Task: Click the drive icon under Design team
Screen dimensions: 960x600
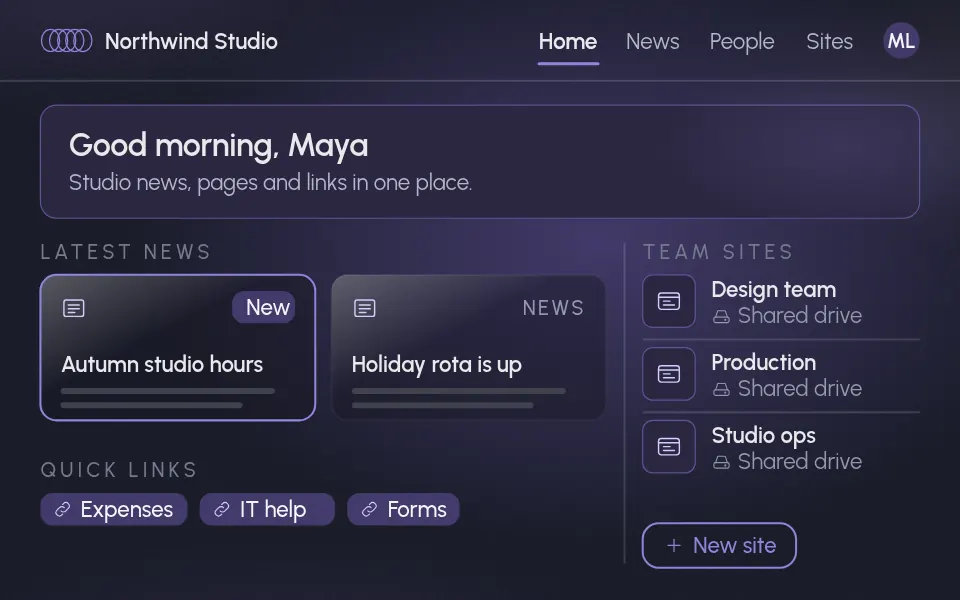Action: [x=721, y=317]
